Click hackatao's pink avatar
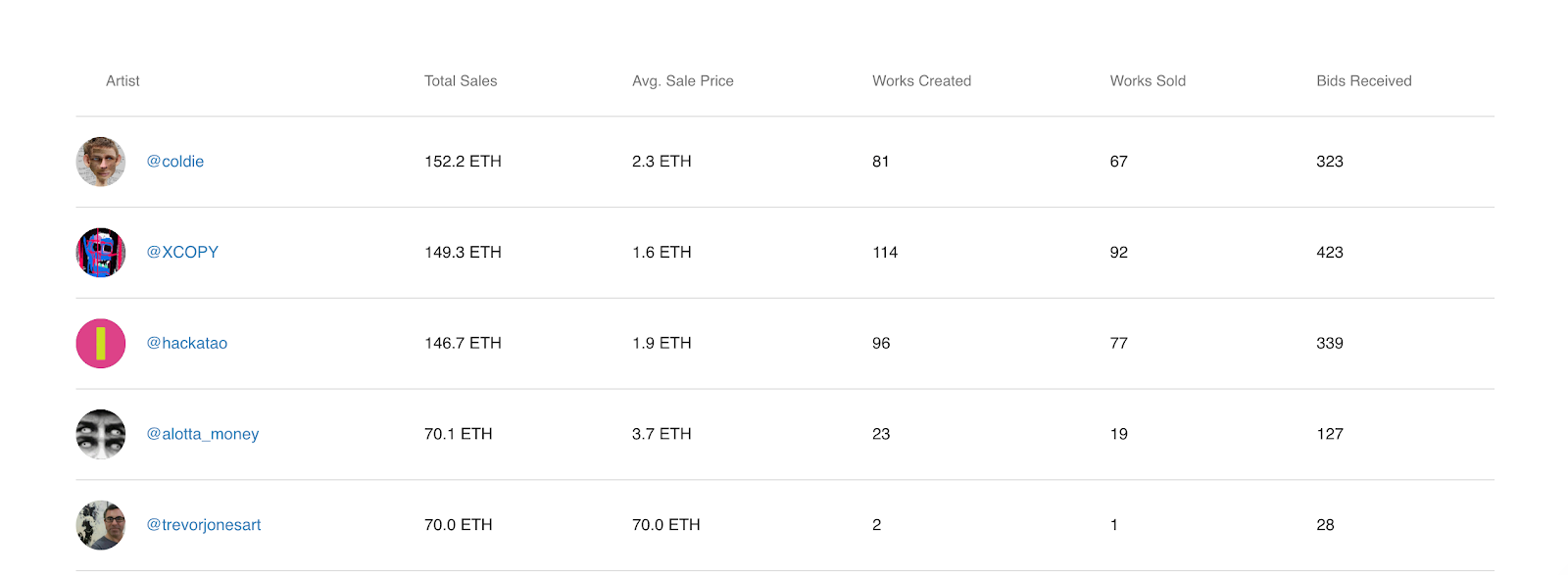This screenshot has width=1568, height=575. point(101,344)
